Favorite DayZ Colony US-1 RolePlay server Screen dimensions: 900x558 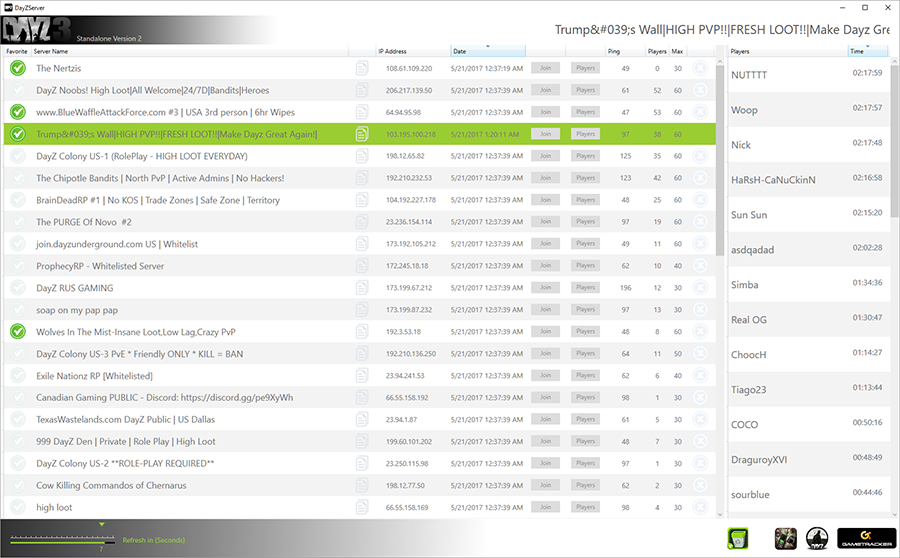point(18,156)
